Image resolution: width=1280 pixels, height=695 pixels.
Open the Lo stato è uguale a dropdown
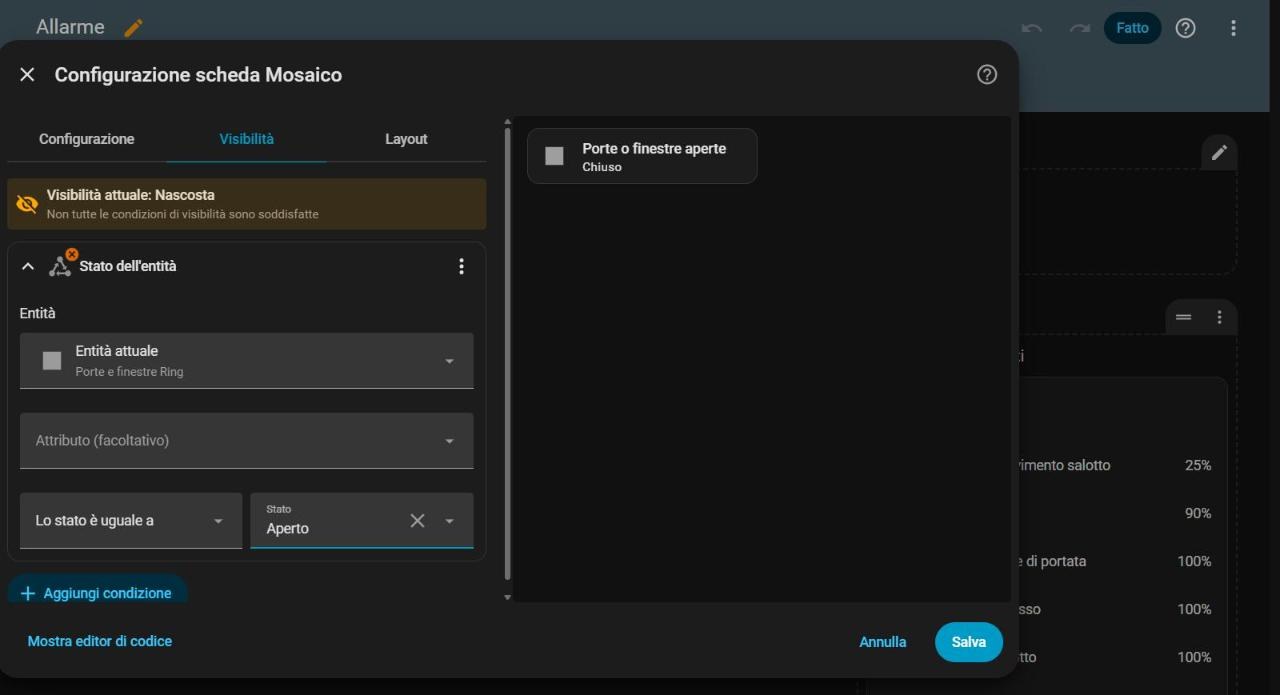[131, 520]
